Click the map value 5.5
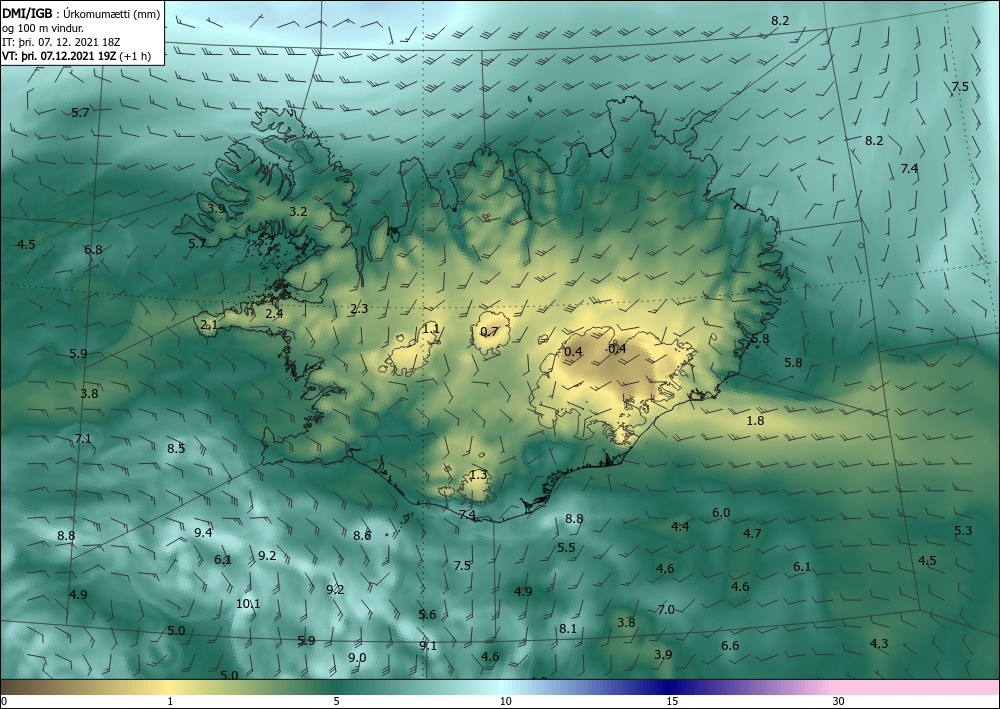This screenshot has width=1000, height=709. click(x=566, y=547)
